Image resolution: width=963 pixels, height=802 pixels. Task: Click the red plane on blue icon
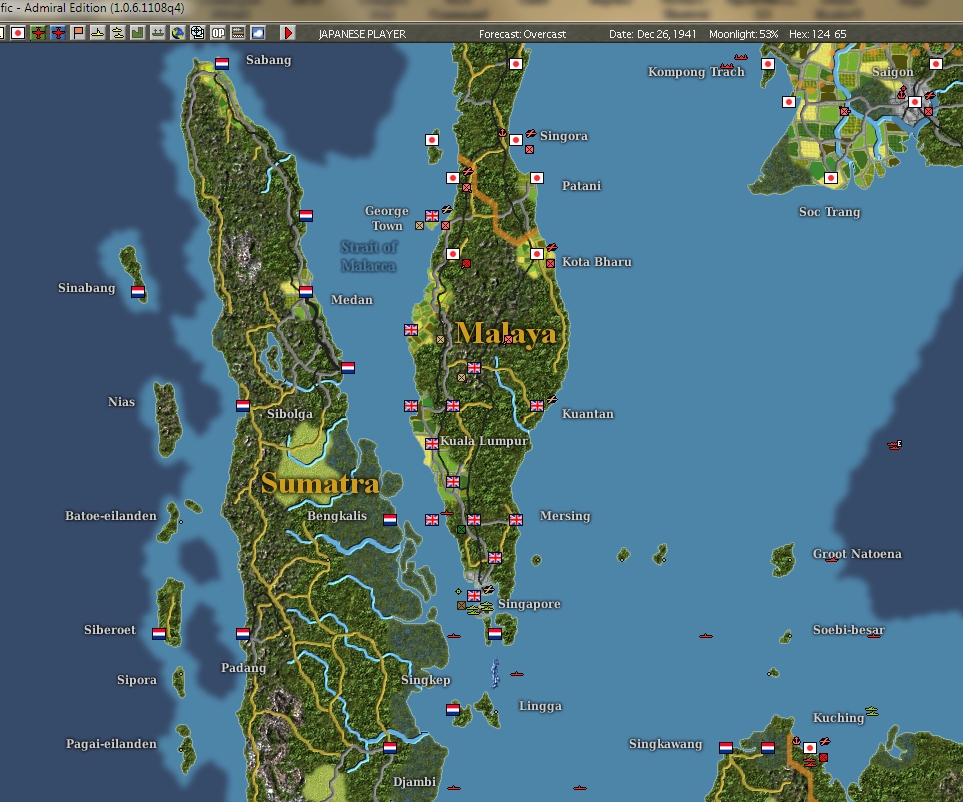[58, 33]
